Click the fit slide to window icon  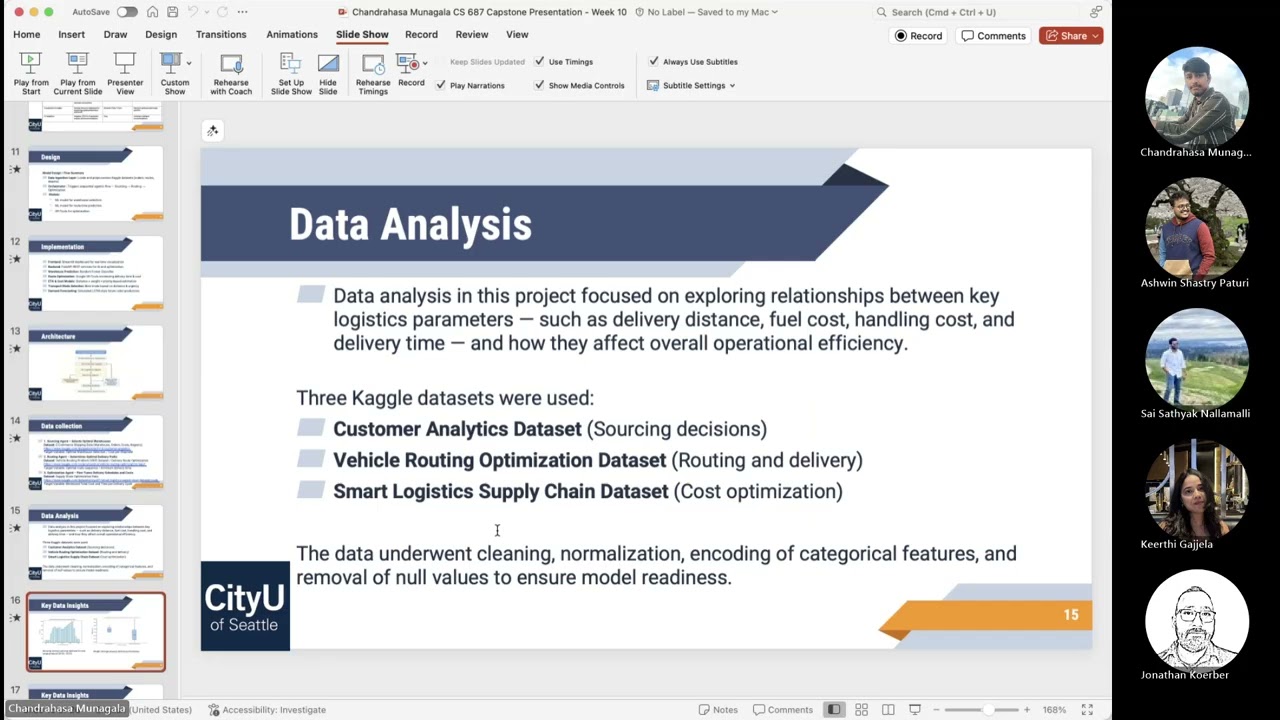click(1087, 710)
